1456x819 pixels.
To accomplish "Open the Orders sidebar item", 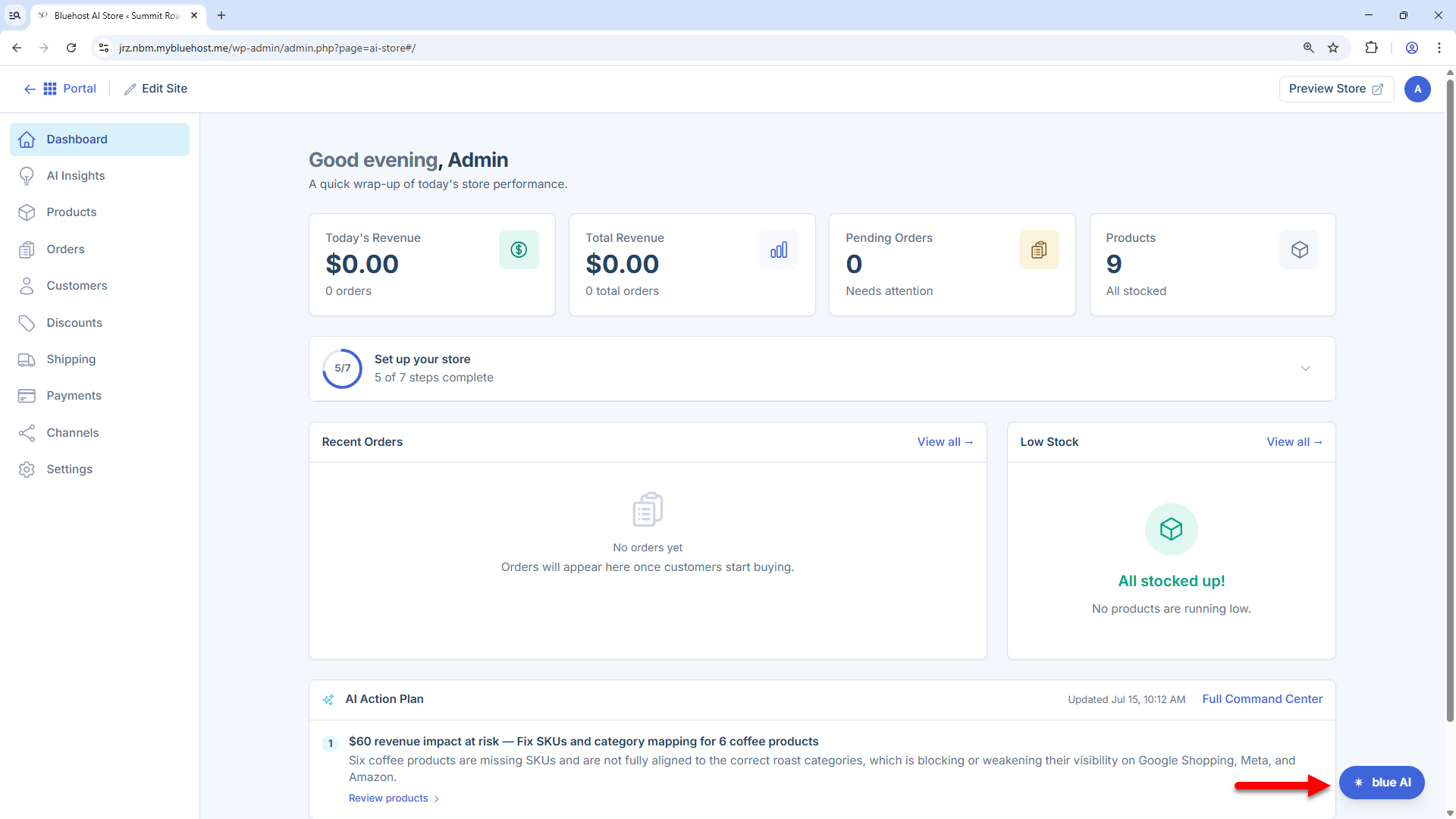I will click(x=99, y=249).
